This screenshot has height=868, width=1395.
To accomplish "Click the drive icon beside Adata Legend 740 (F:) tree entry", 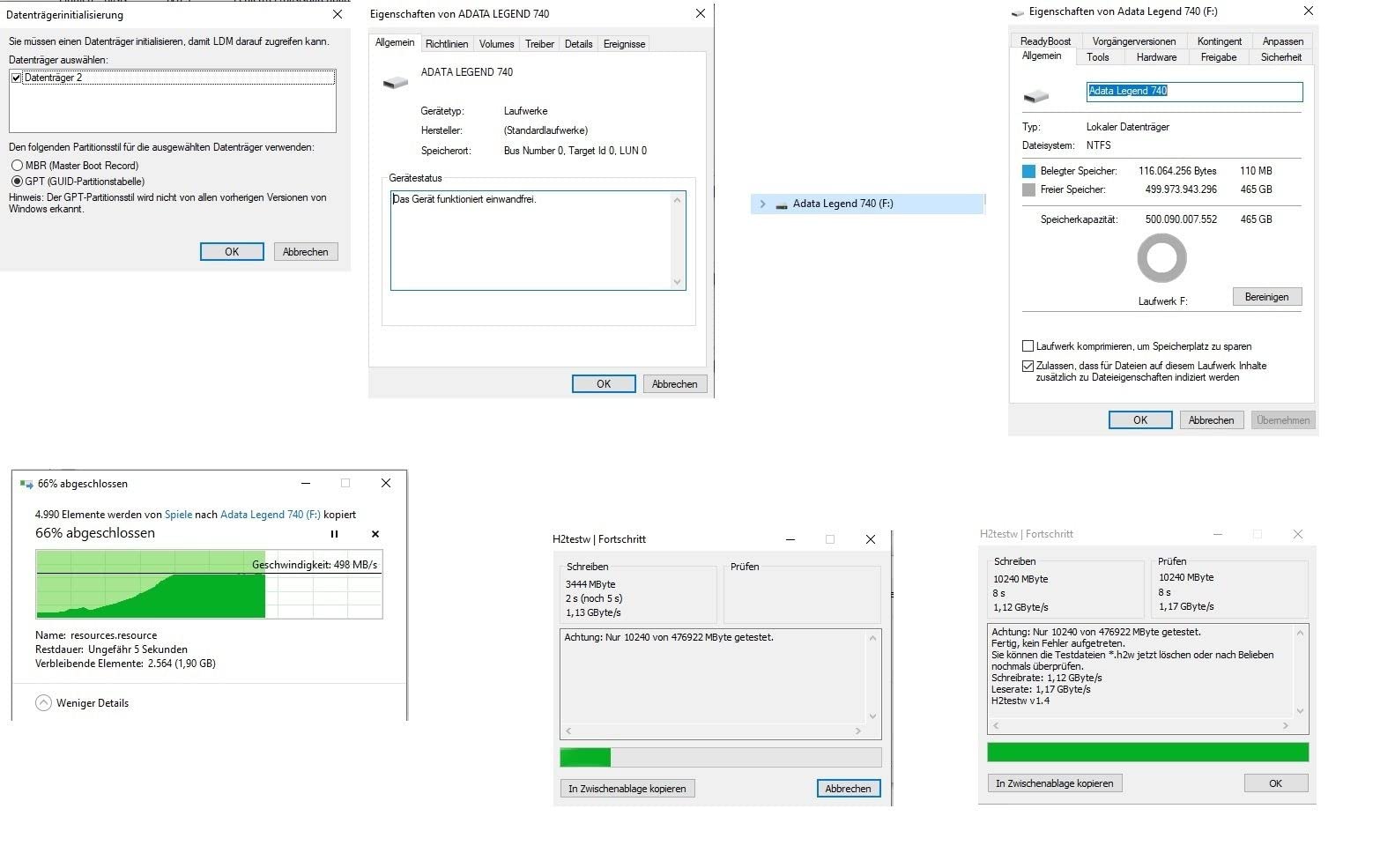I will tap(782, 204).
